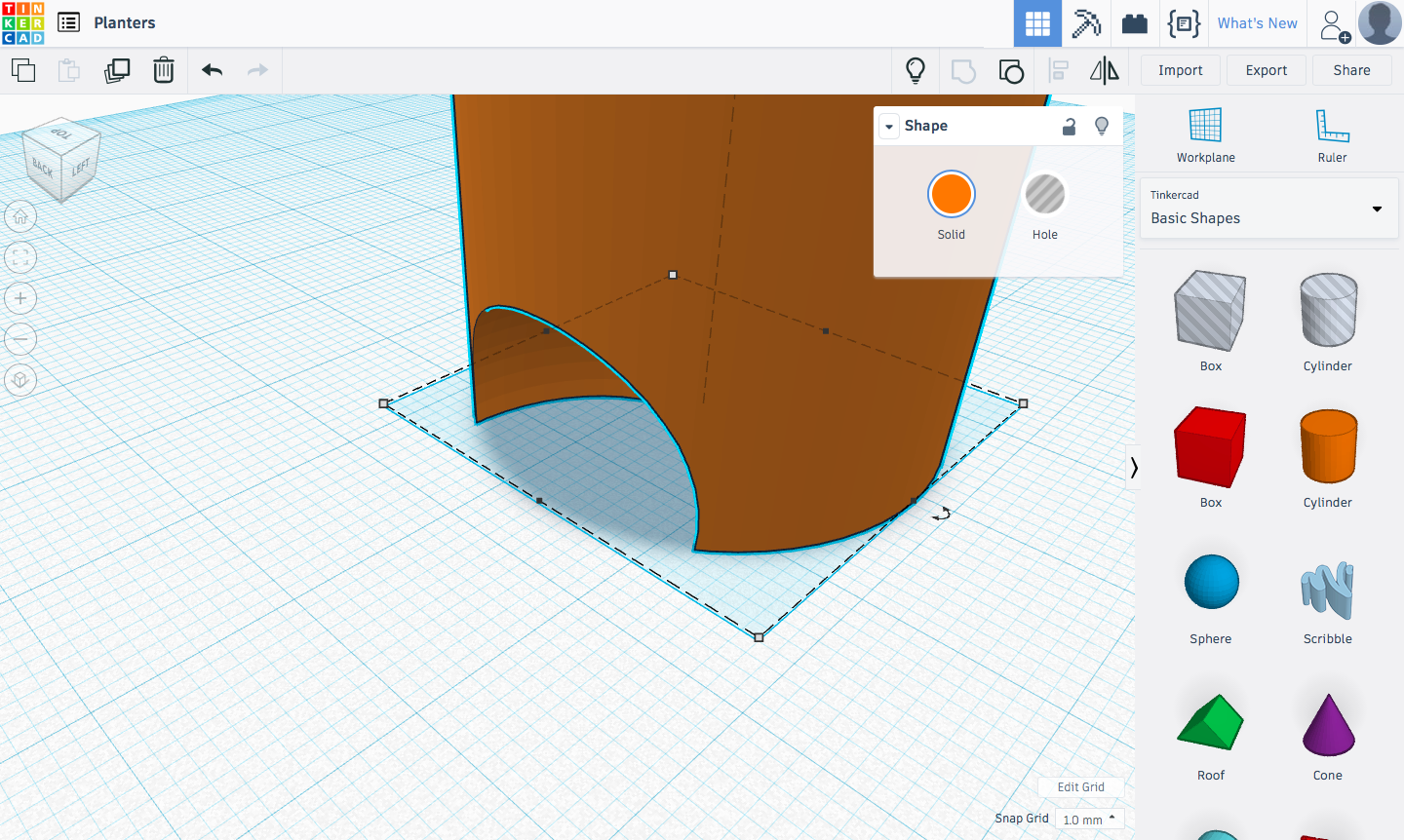Zoom in with the plus button

[x=20, y=298]
